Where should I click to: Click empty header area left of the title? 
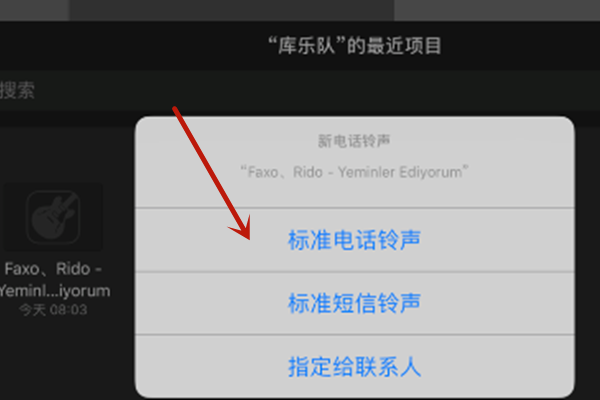pyautogui.click(x=132, y=46)
